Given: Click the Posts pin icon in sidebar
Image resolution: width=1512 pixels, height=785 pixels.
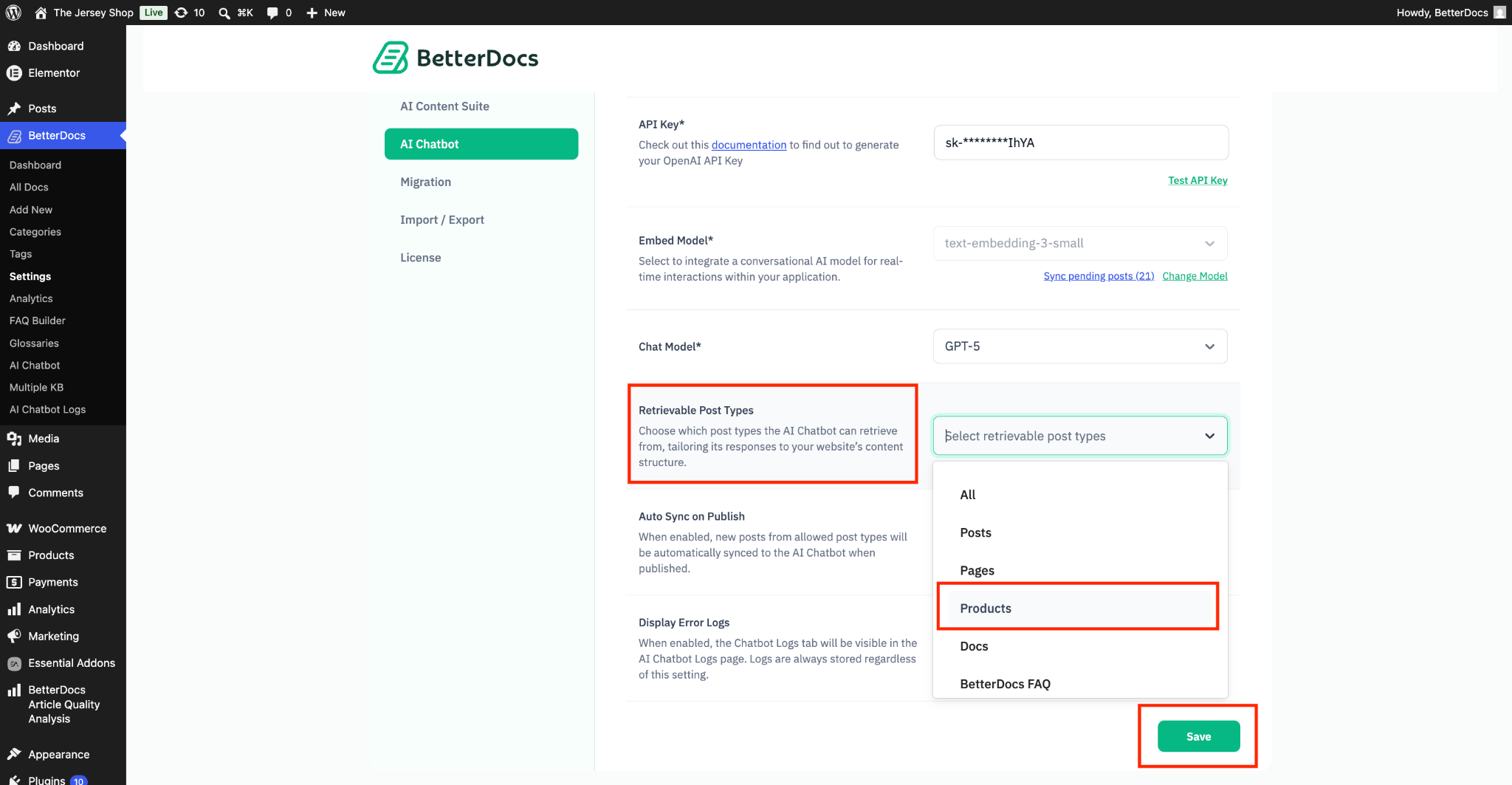Looking at the screenshot, I should pyautogui.click(x=14, y=109).
